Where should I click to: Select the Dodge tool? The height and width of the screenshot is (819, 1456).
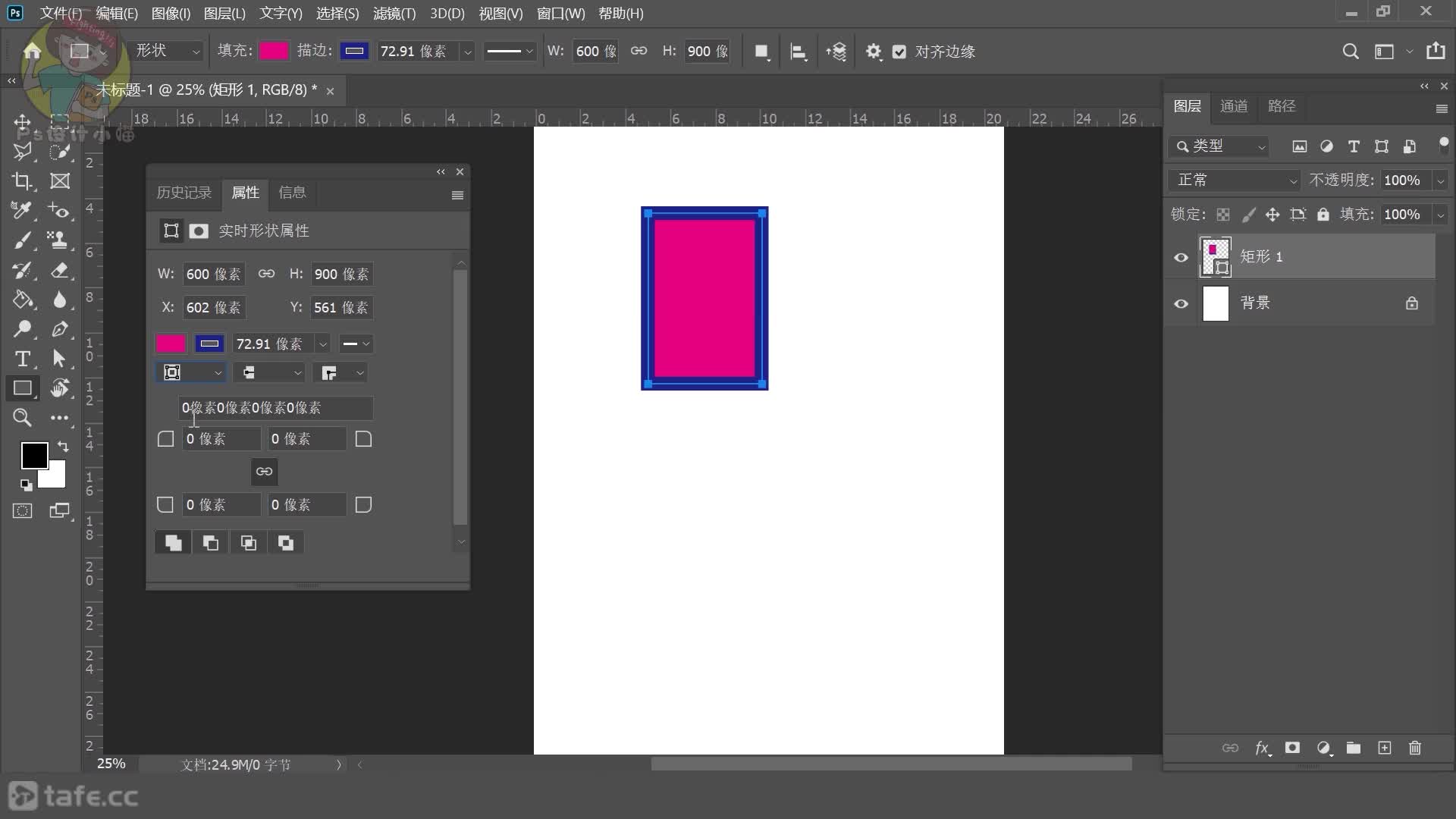[22, 329]
